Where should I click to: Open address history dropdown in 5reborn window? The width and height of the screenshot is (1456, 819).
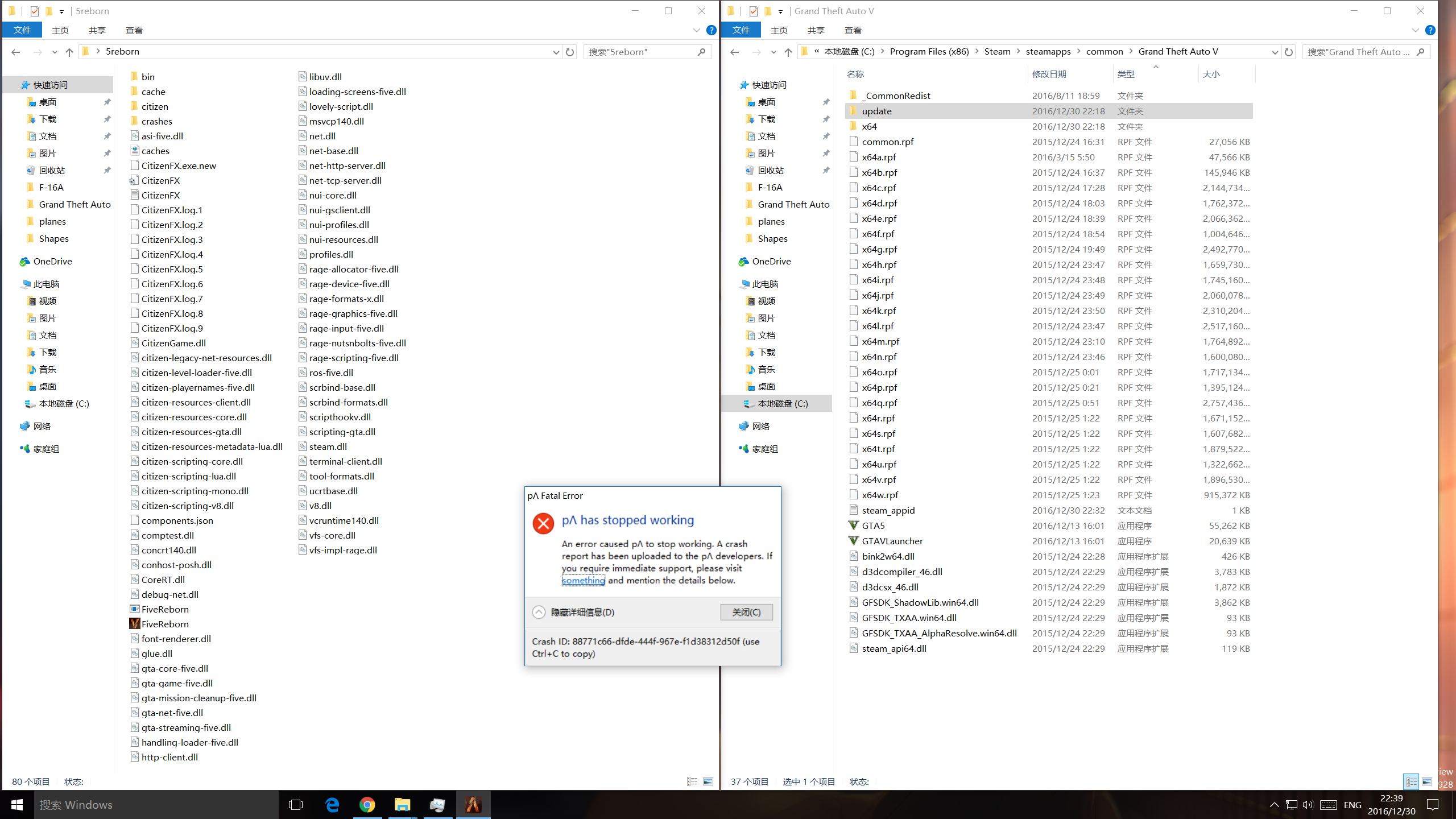[x=556, y=52]
